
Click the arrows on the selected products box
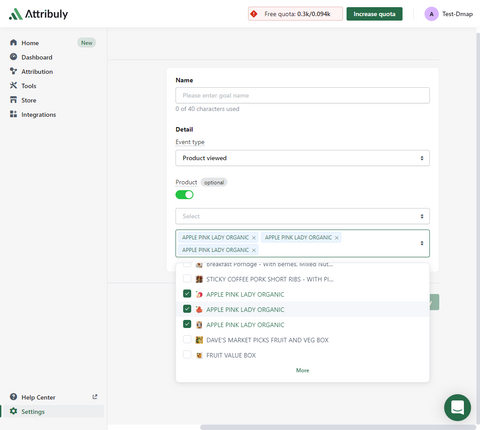pos(422,243)
